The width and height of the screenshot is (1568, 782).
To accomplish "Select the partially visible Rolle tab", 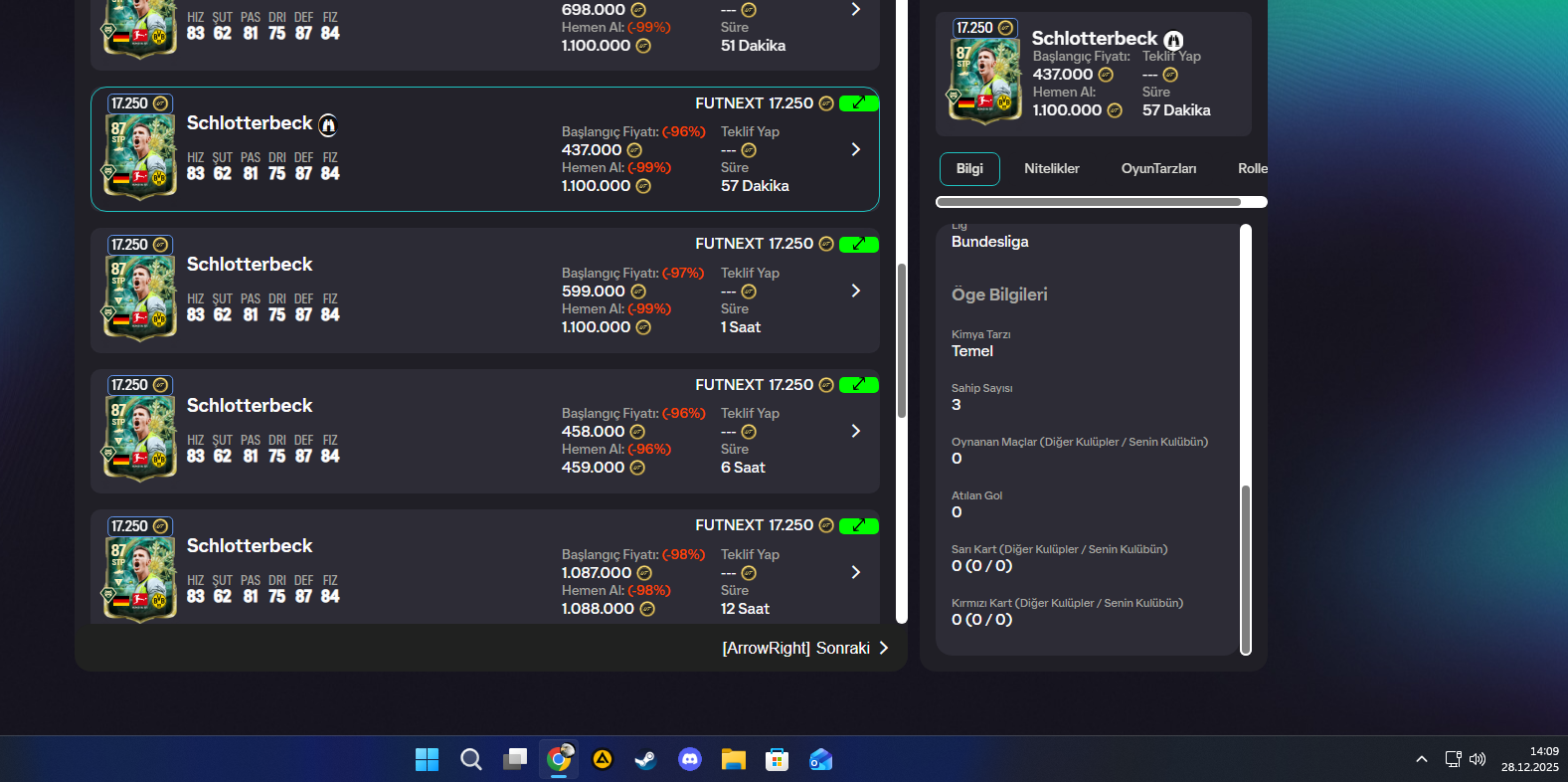I will 1253,169.
